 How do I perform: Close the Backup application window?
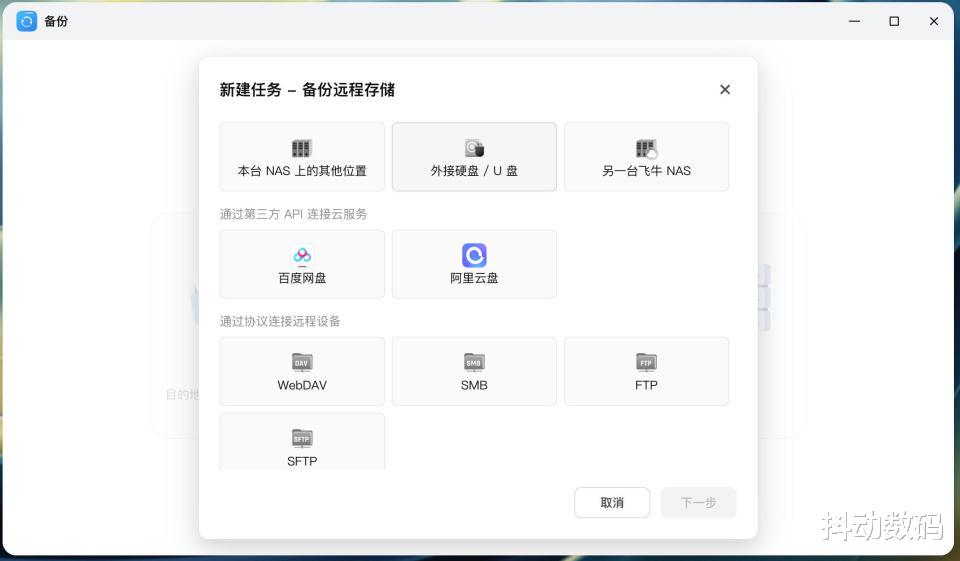click(x=934, y=21)
